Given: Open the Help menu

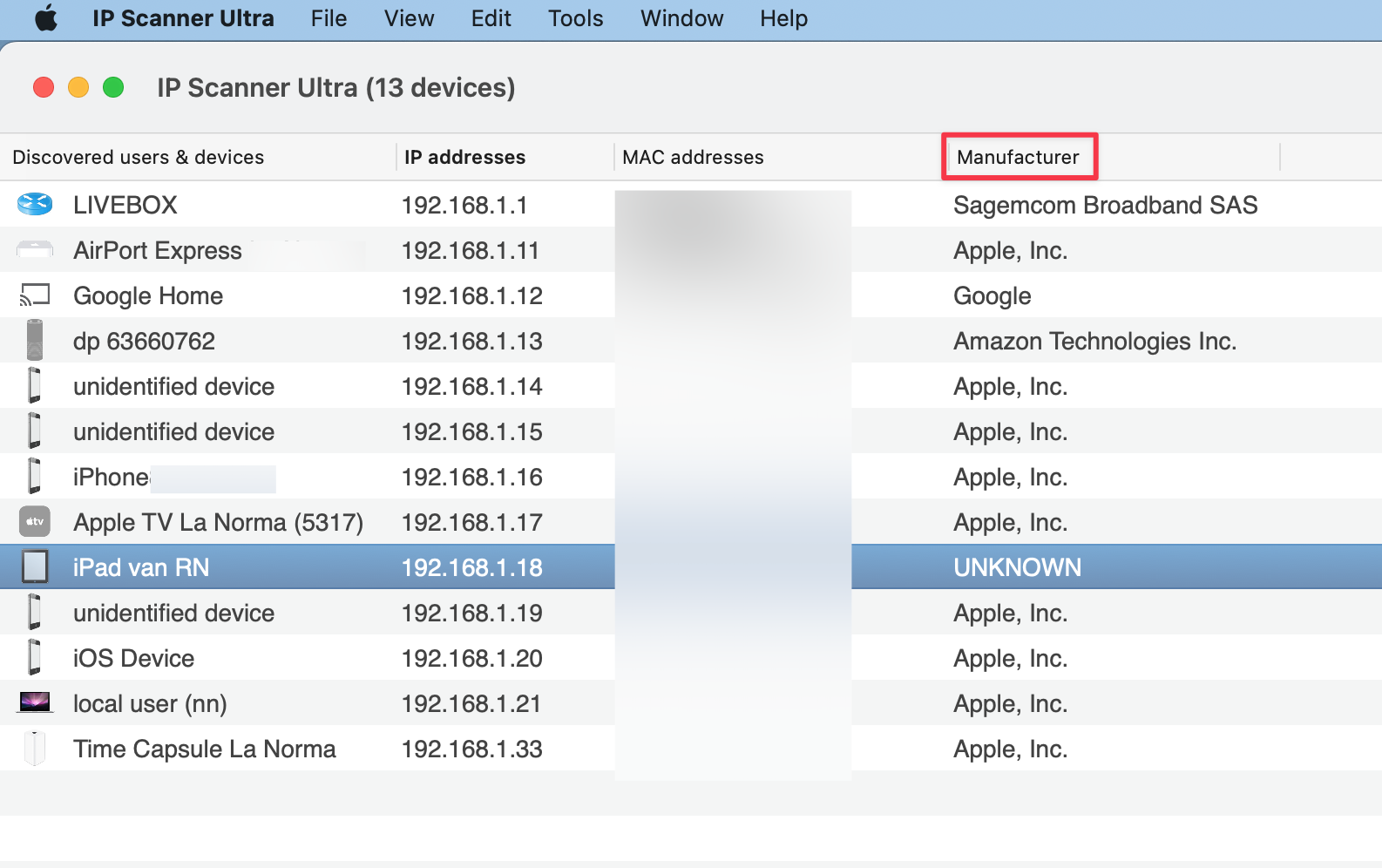Looking at the screenshot, I should click(783, 18).
